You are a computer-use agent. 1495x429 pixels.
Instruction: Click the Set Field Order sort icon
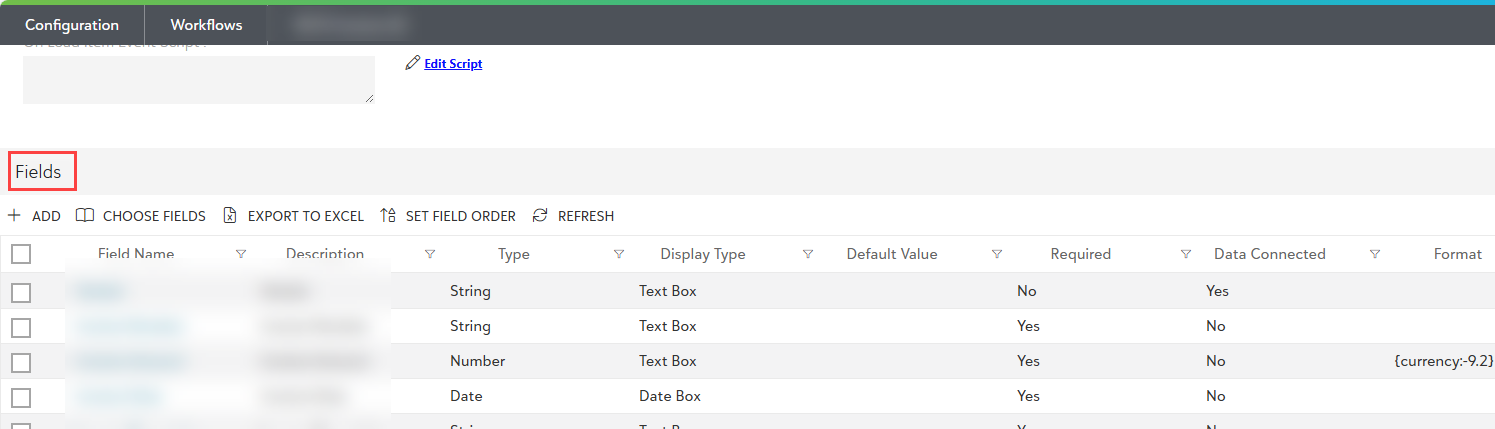388,216
